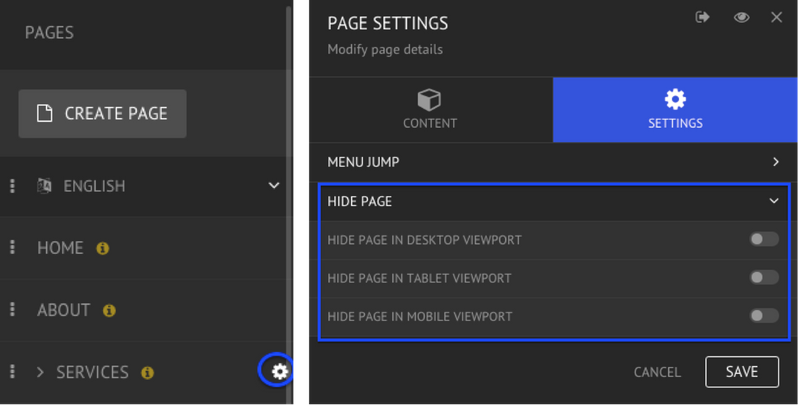Toggle Hide Page in Tablet Viewport
The image size is (798, 405).
point(764,277)
